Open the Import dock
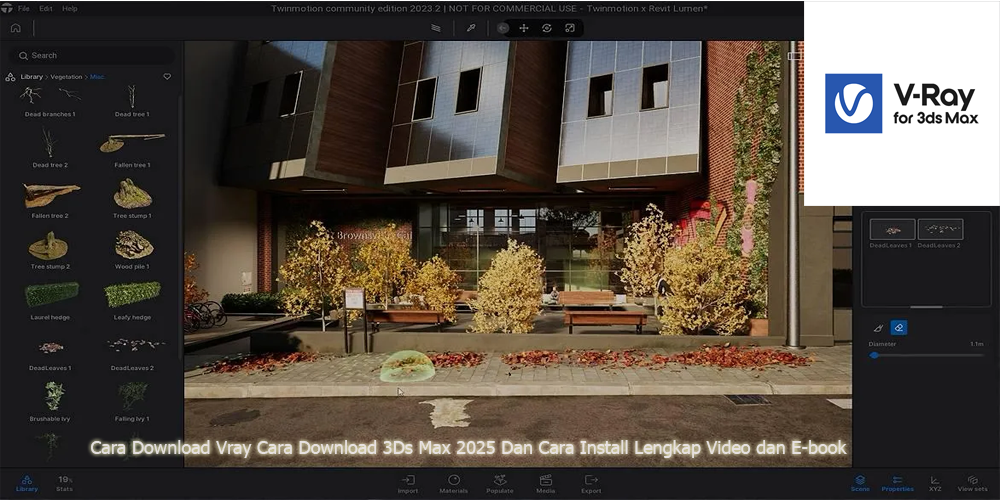The width and height of the screenshot is (1000, 500). tap(408, 484)
